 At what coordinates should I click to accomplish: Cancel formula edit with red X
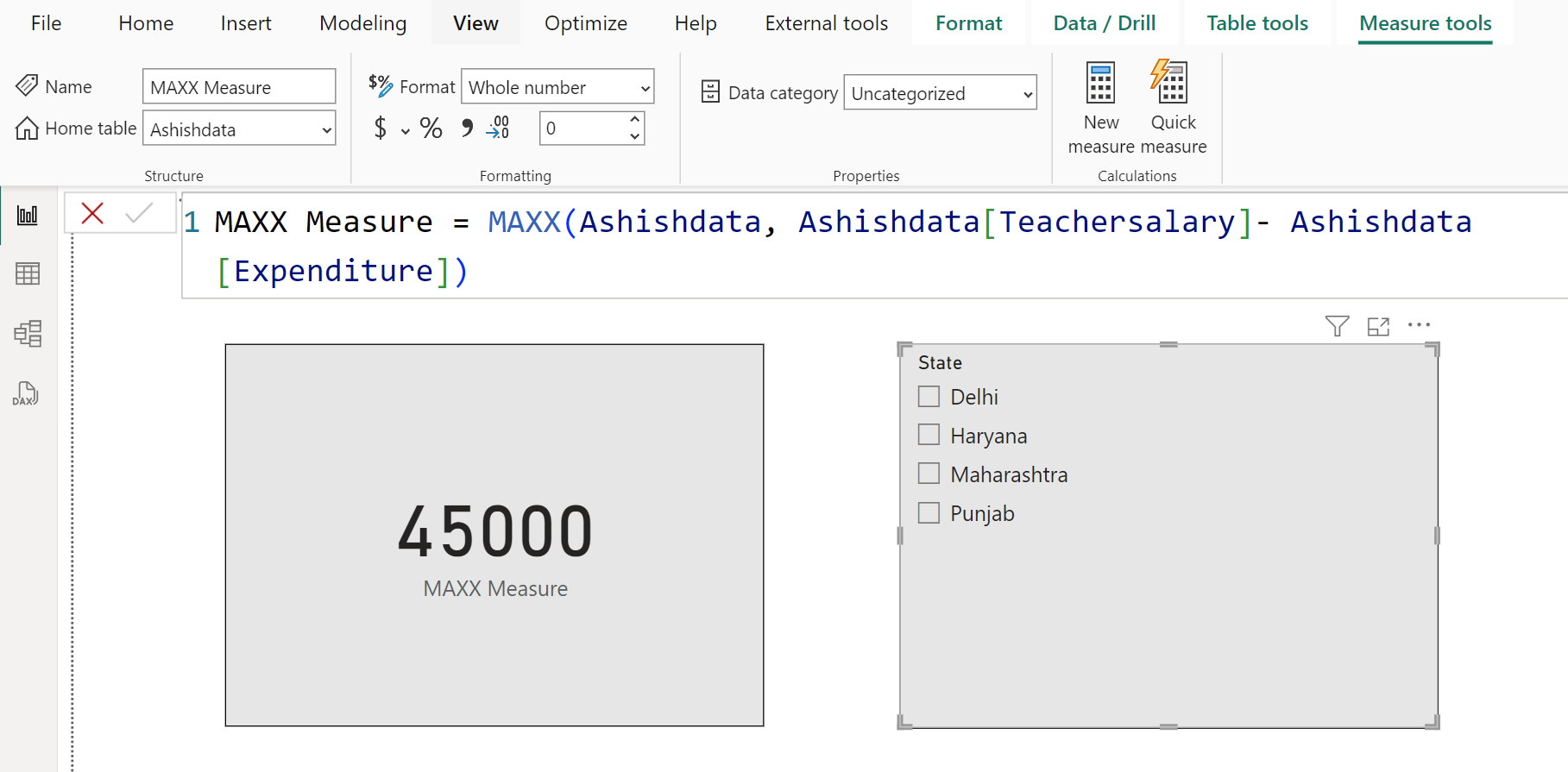(x=92, y=213)
